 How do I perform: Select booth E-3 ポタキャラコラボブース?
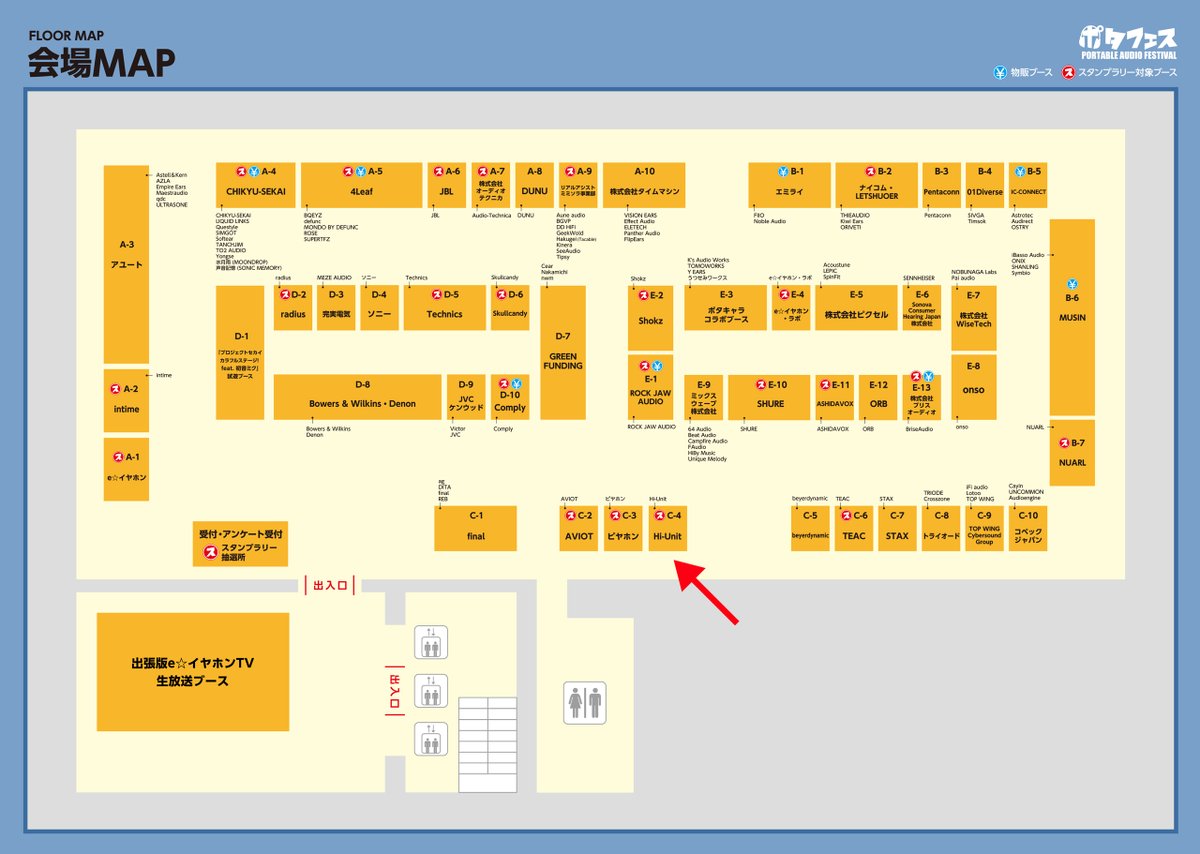(726, 308)
